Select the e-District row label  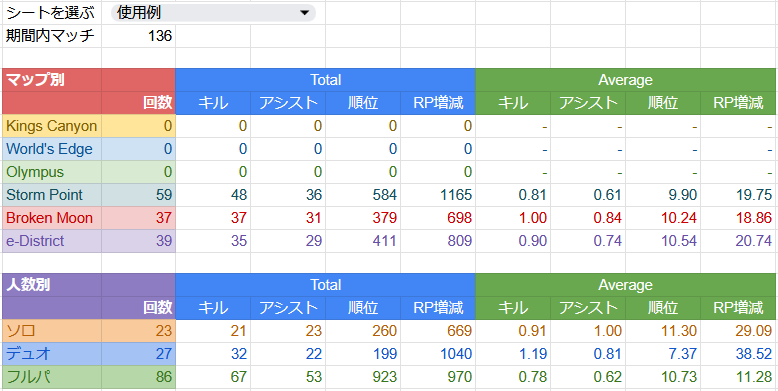tap(52, 241)
